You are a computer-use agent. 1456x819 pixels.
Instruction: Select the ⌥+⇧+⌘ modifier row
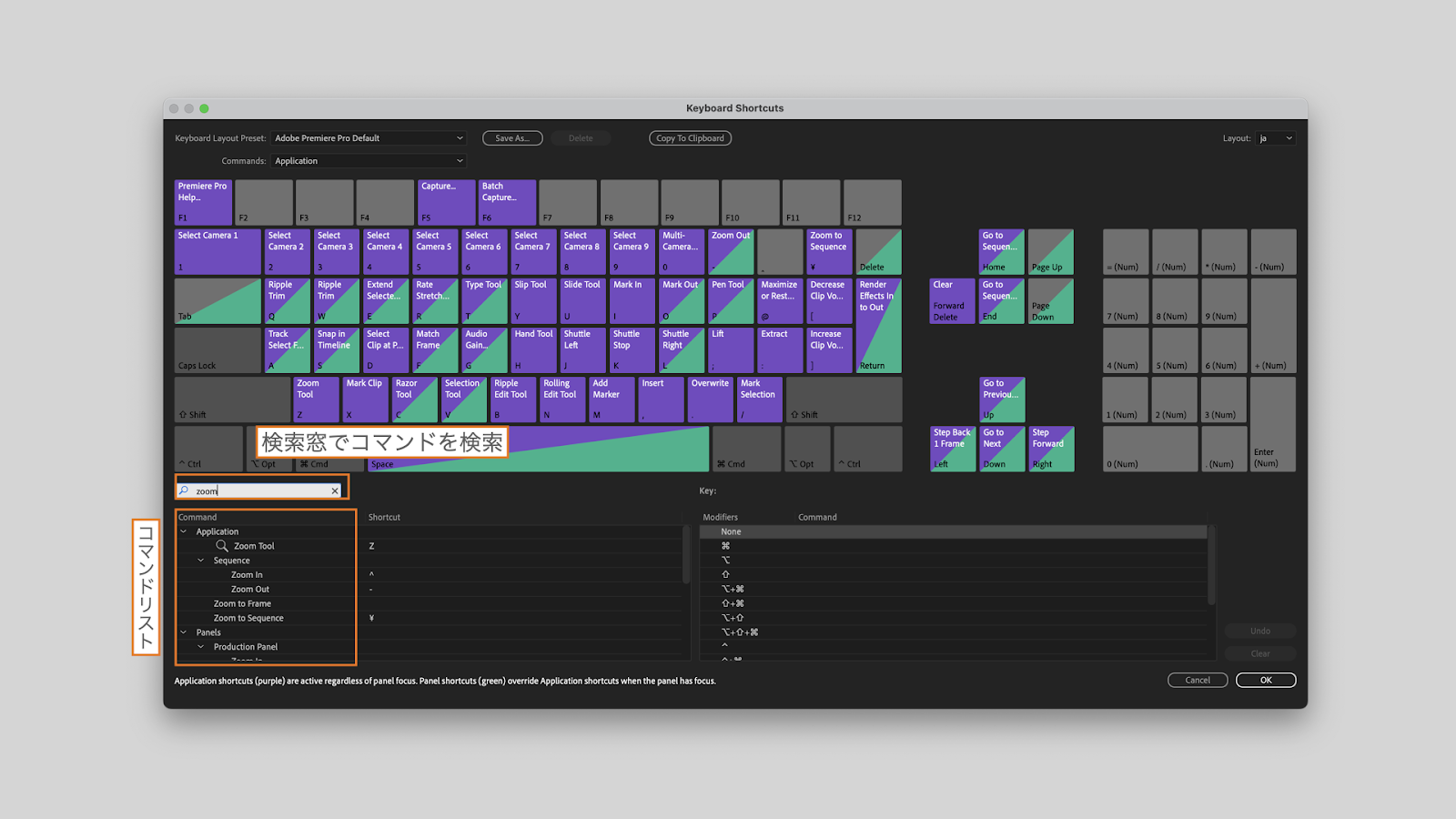tap(953, 632)
